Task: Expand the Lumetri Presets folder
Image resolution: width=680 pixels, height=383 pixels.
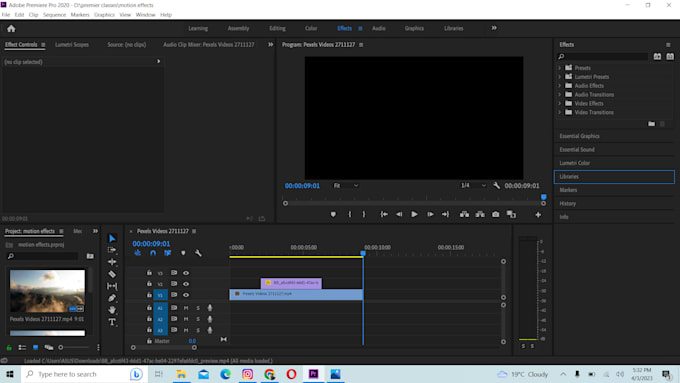Action: point(559,77)
